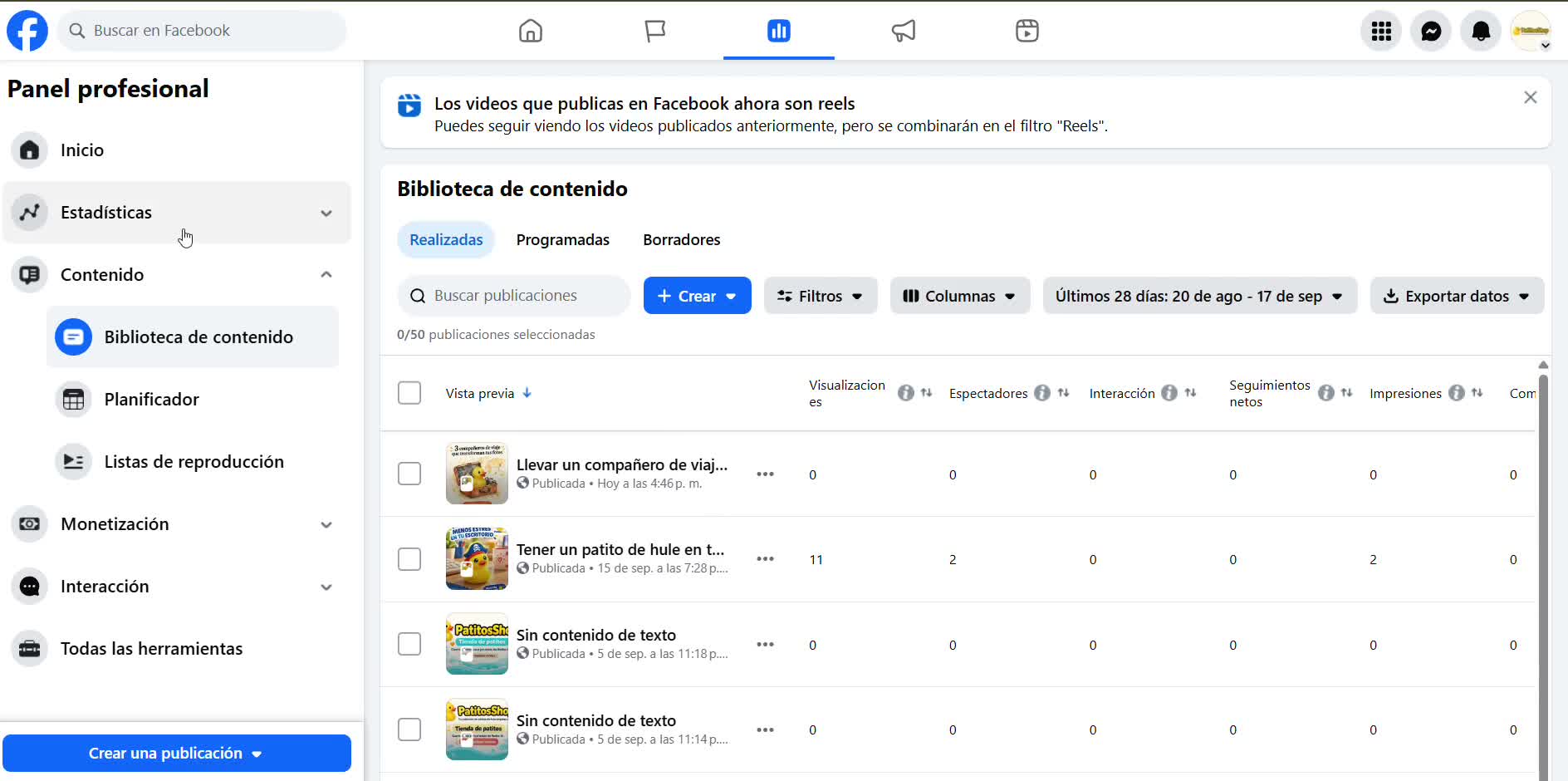Click 'Crear una publicación' button
Image resolution: width=1568 pixels, height=781 pixels.
point(177,754)
